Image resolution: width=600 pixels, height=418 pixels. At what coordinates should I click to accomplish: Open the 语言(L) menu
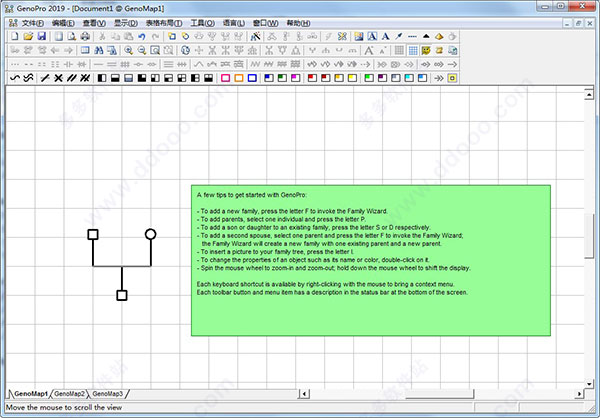233,23
